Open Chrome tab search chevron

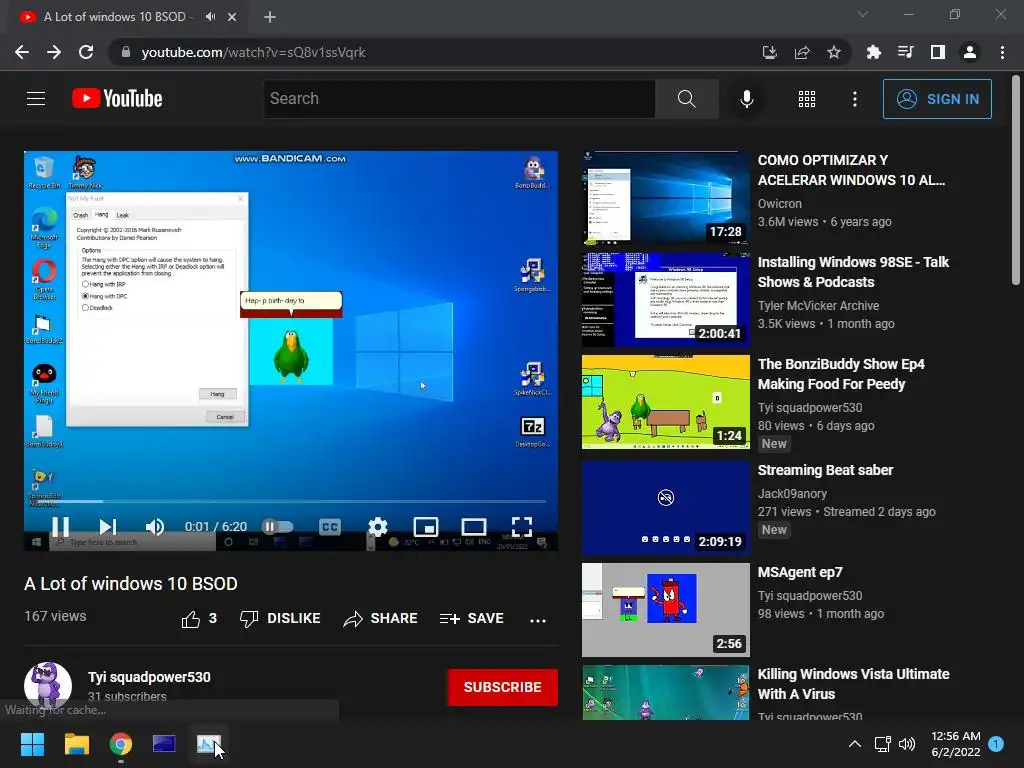863,14
